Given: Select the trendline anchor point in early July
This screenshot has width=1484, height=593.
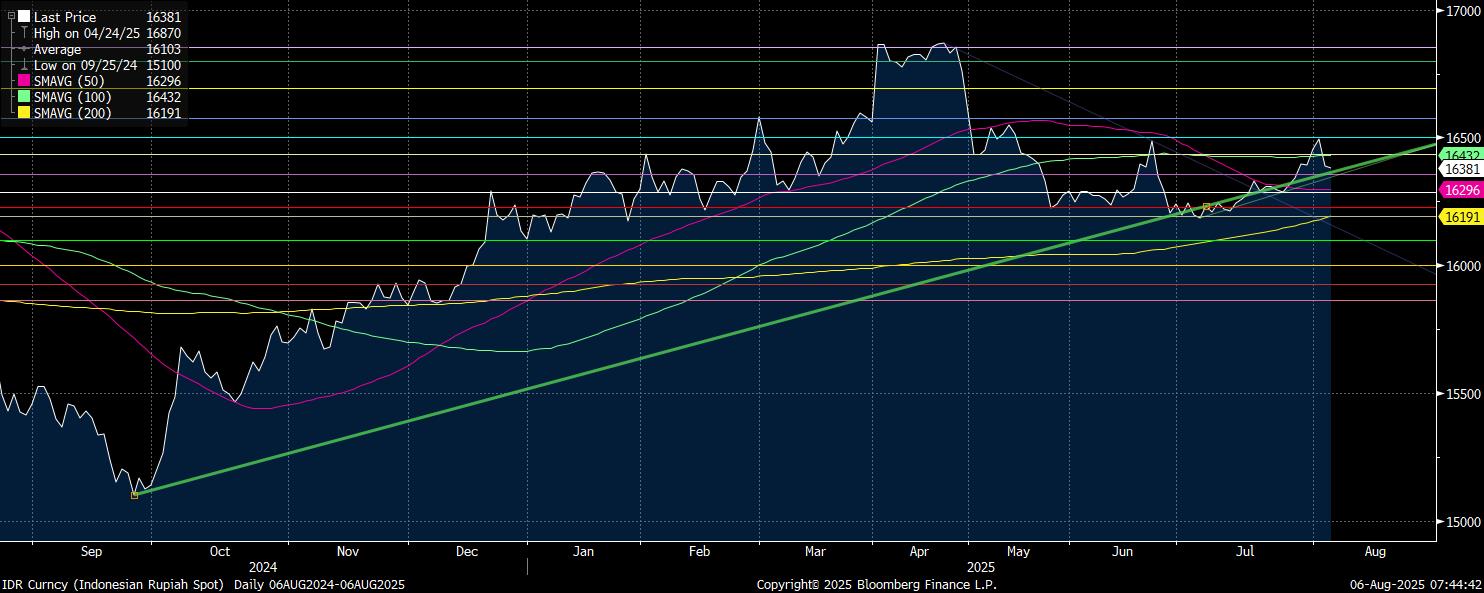Looking at the screenshot, I should (x=1206, y=207).
